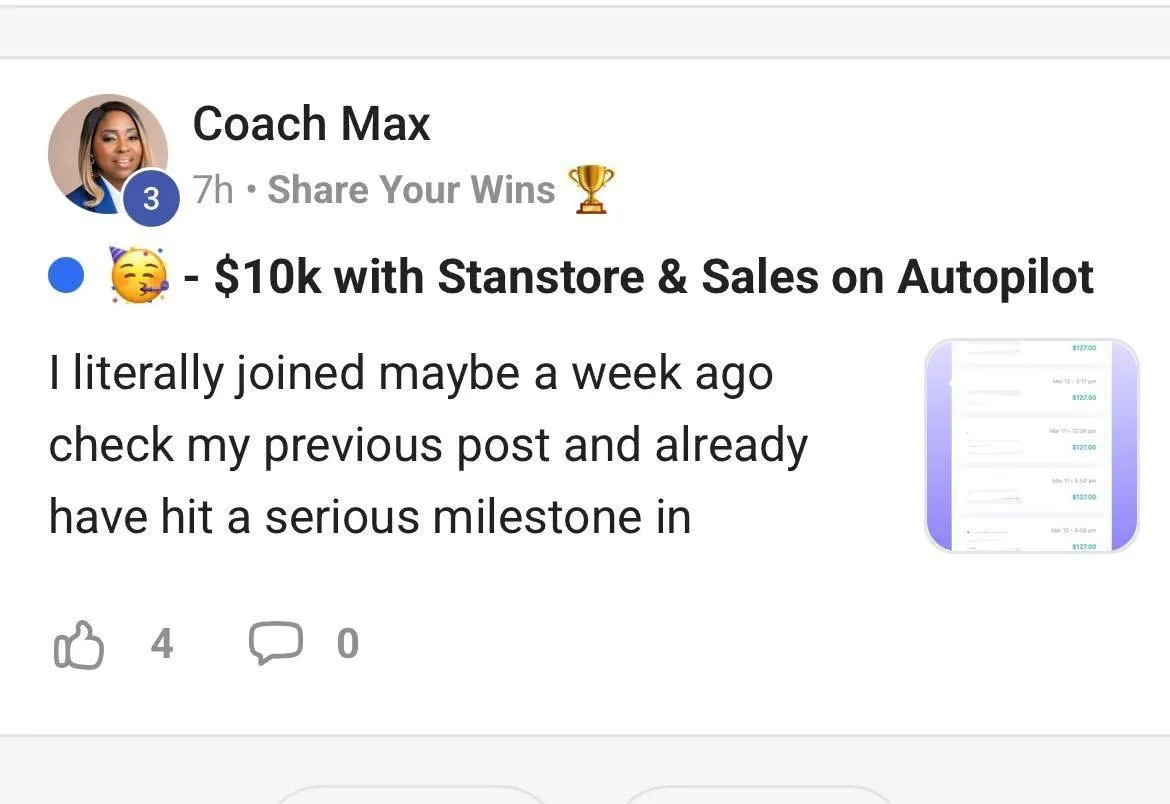Image resolution: width=1170 pixels, height=804 pixels.
Task: Click the comment count number 0
Action: (x=347, y=644)
